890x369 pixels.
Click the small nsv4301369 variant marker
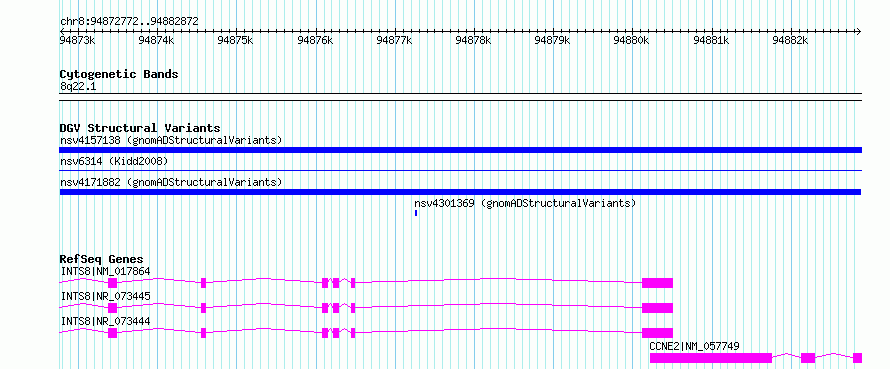pos(416,213)
